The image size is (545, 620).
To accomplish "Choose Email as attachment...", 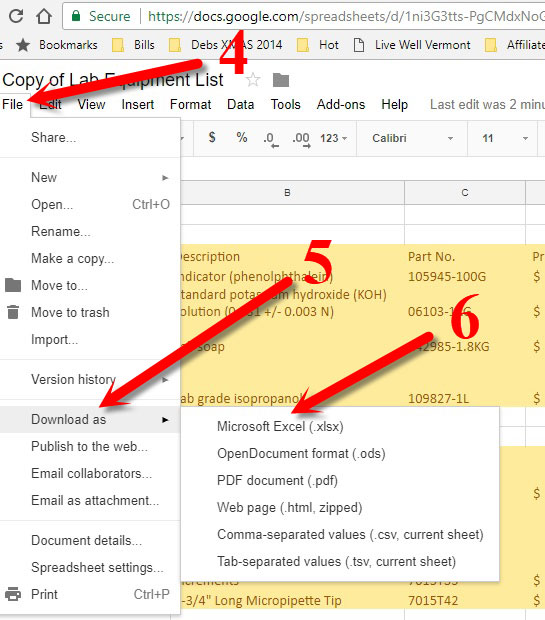I will point(90,500).
